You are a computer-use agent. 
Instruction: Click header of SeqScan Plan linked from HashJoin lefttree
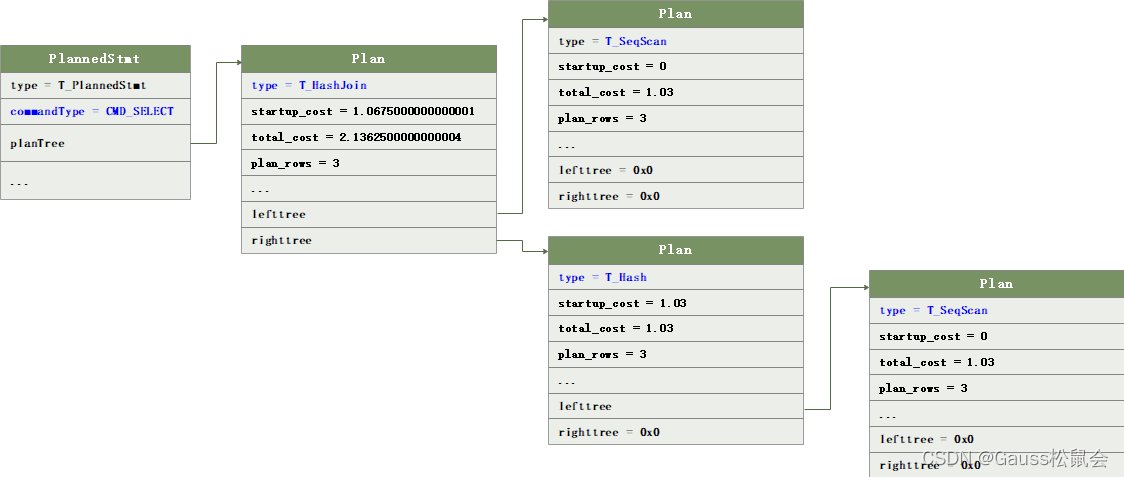coord(675,14)
